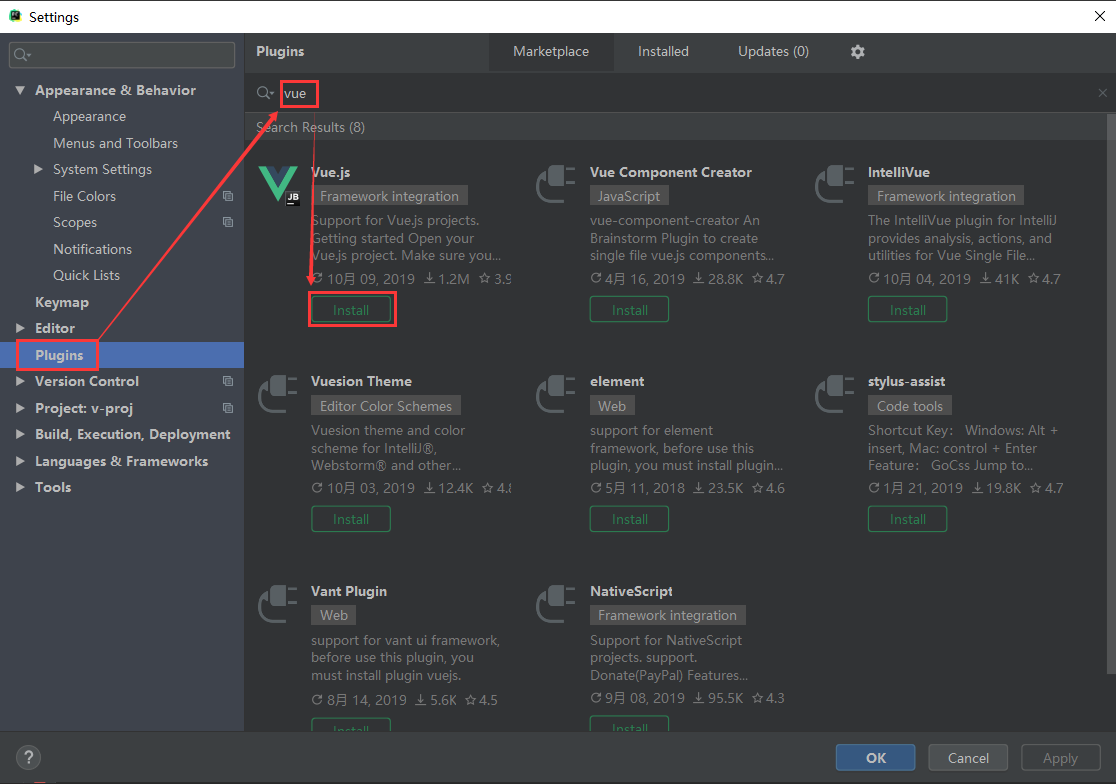
Task: Open help with the question mark button
Action: [28, 758]
